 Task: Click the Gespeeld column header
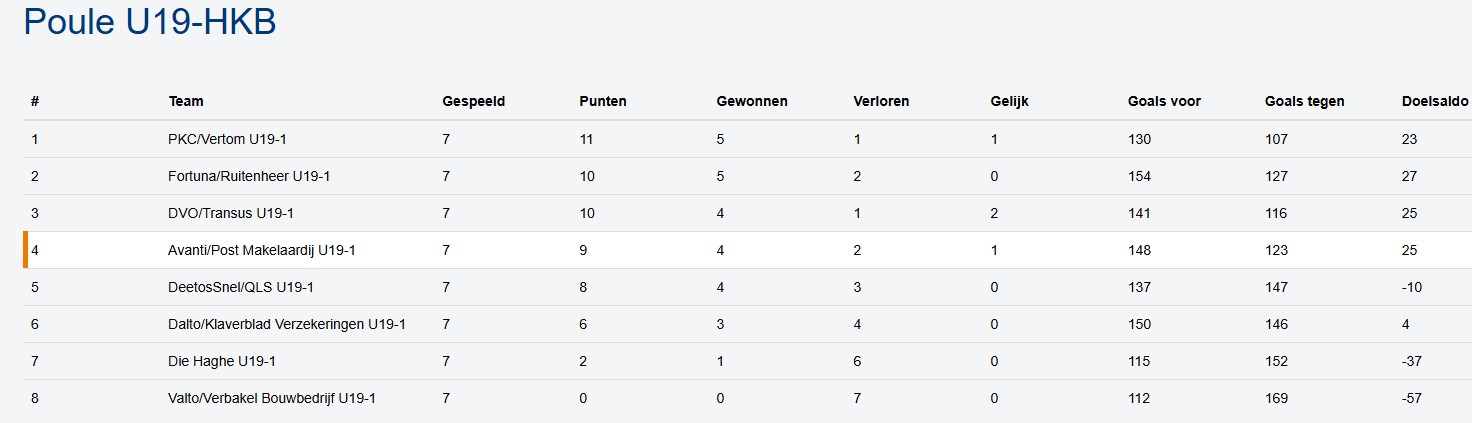pos(473,101)
